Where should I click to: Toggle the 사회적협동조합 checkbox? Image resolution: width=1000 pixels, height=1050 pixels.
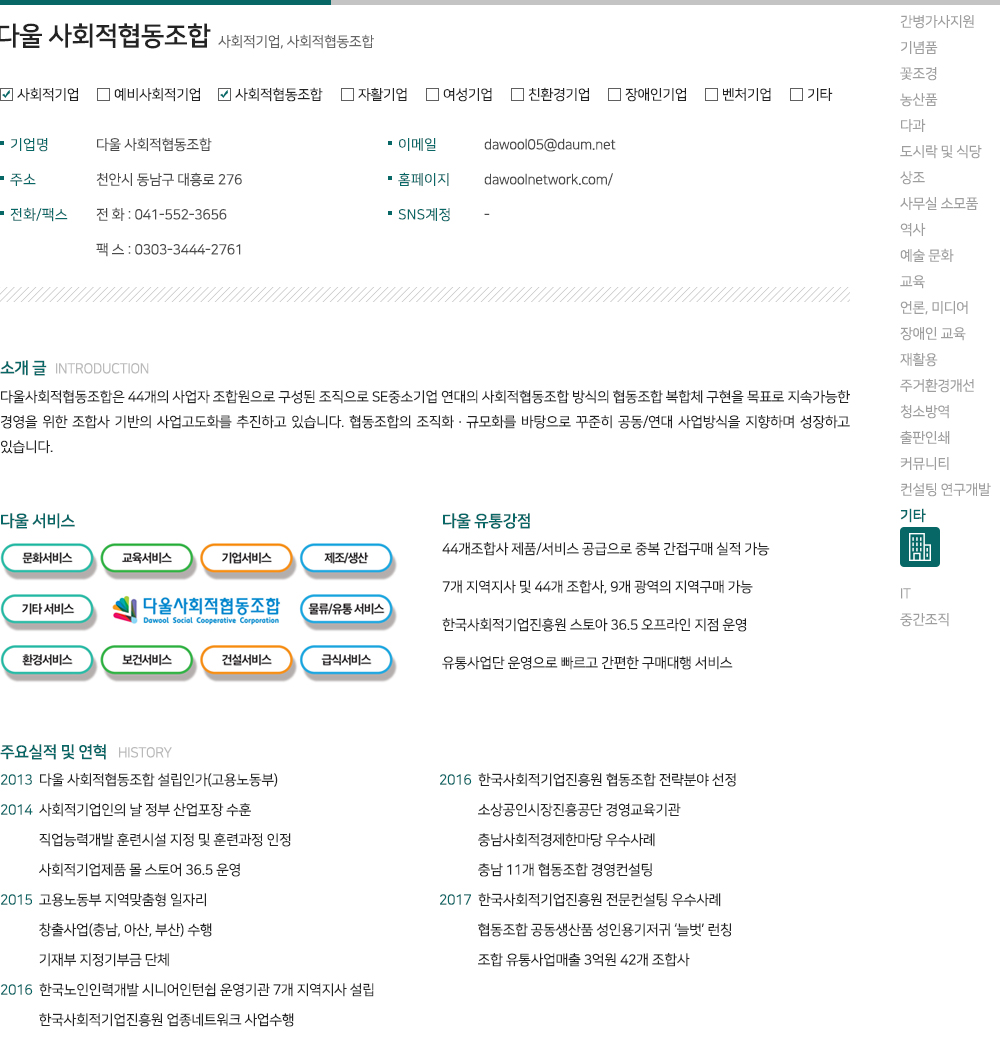[x=224, y=94]
